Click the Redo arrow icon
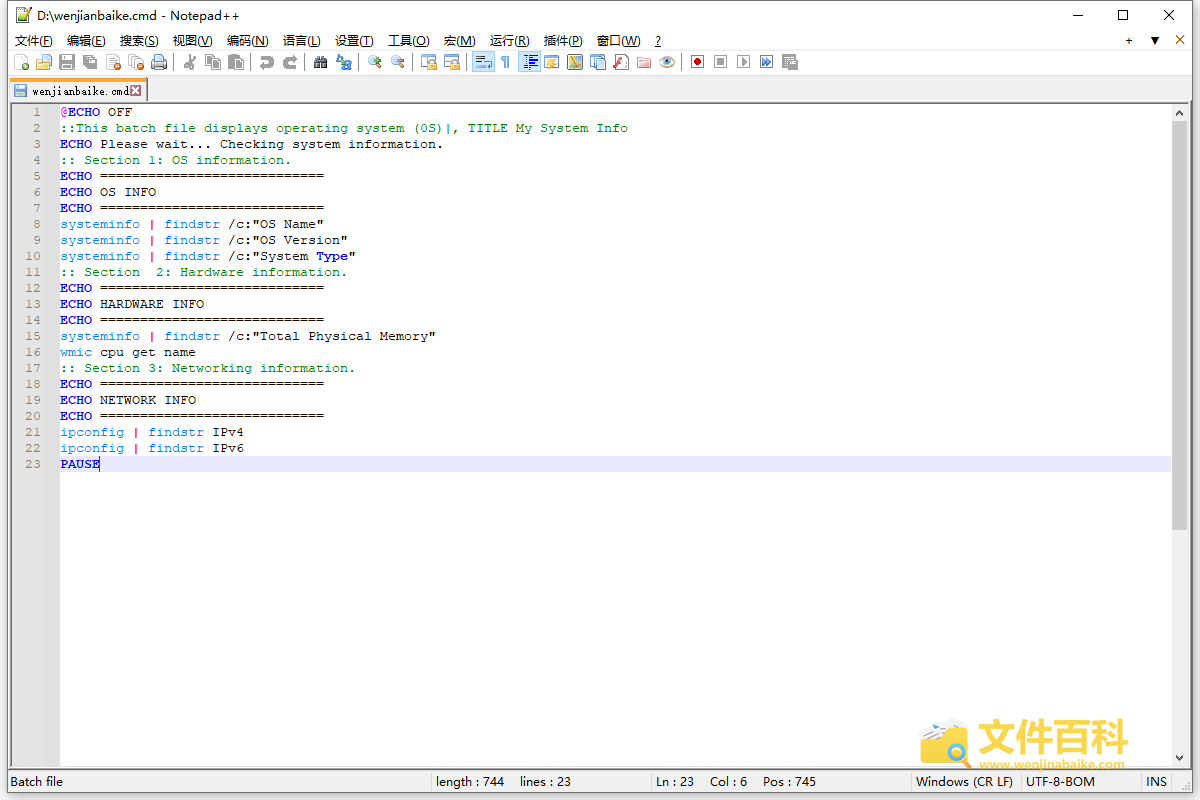The image size is (1200, 800). coord(290,62)
